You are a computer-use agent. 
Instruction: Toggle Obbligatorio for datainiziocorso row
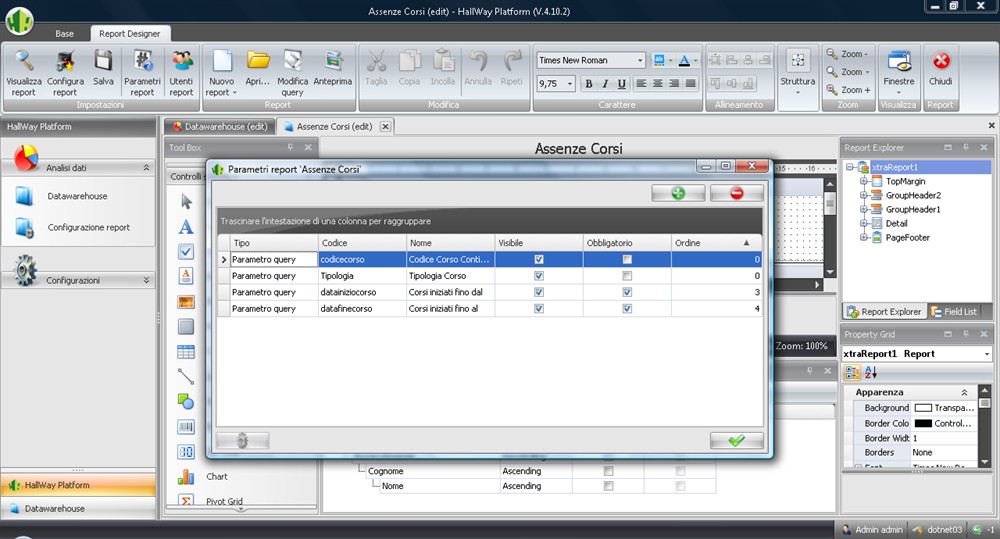(x=627, y=292)
